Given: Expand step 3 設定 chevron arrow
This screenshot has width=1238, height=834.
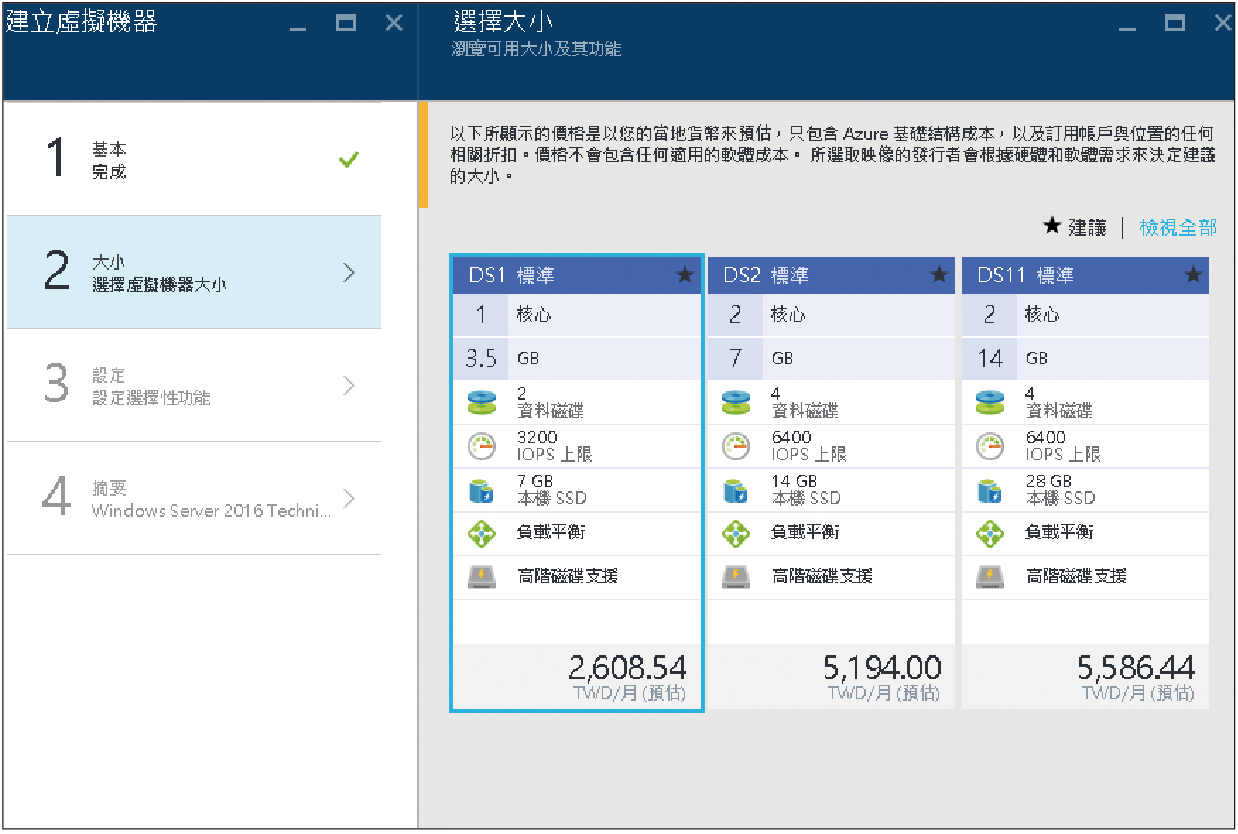Looking at the screenshot, I should [349, 385].
